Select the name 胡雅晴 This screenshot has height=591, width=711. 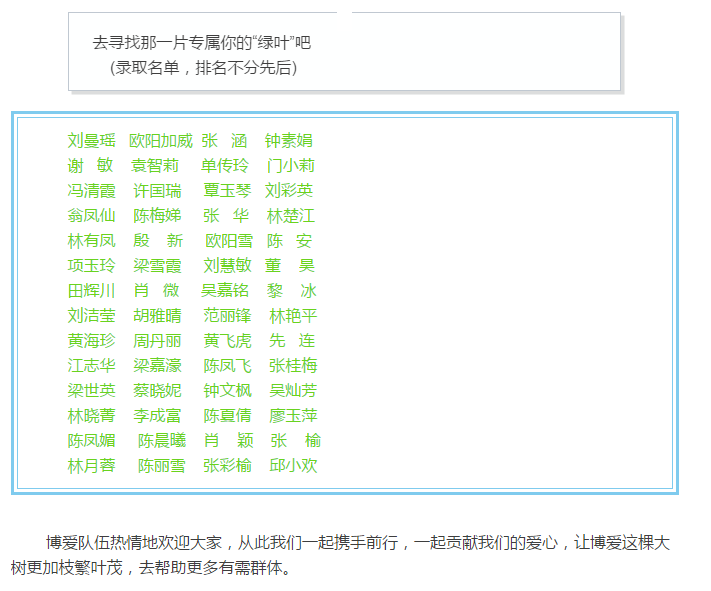click(x=157, y=315)
